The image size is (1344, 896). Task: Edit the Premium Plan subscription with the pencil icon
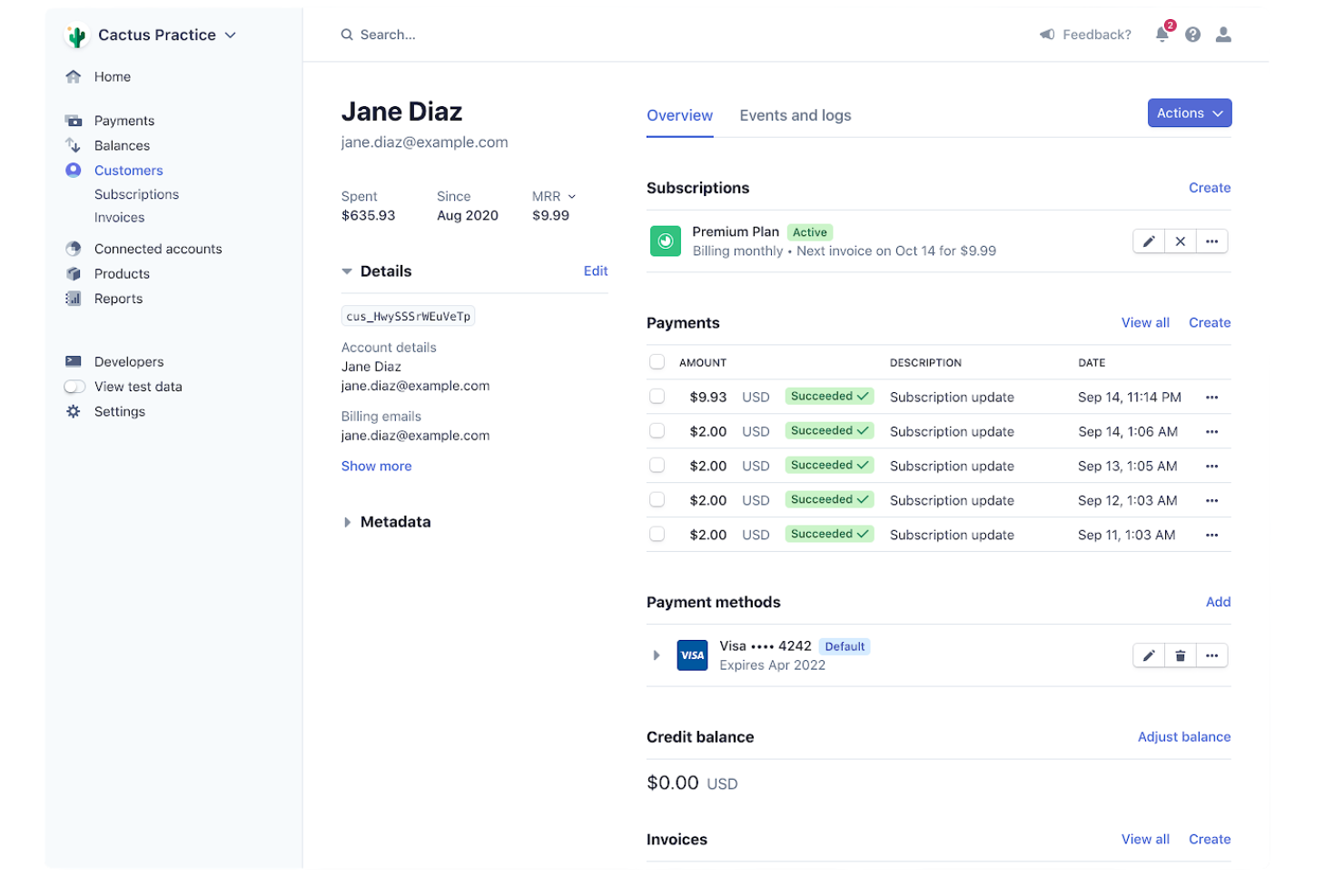coord(1148,241)
